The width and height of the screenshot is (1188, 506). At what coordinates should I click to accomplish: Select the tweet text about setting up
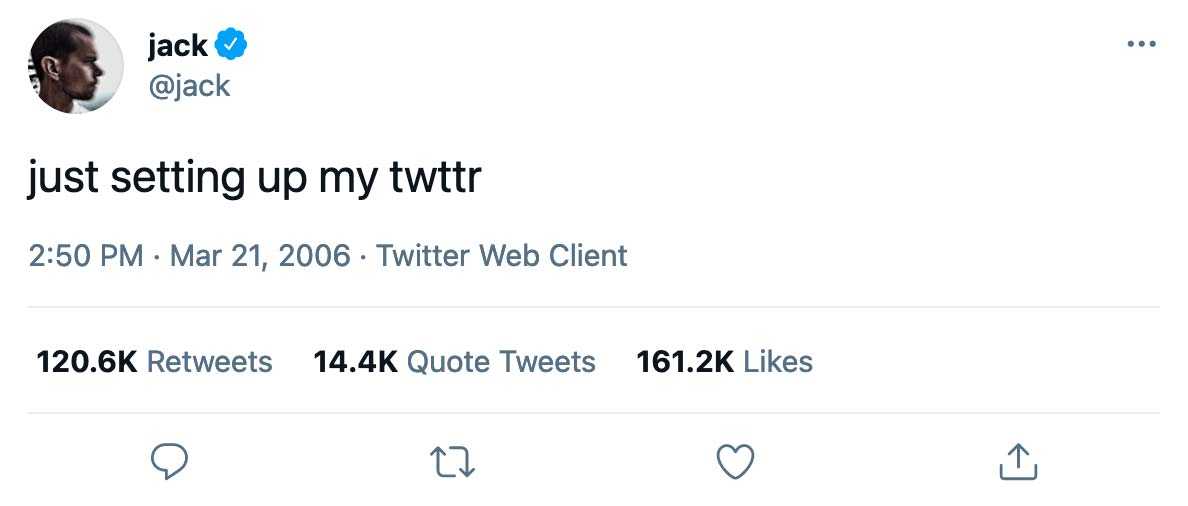254,178
